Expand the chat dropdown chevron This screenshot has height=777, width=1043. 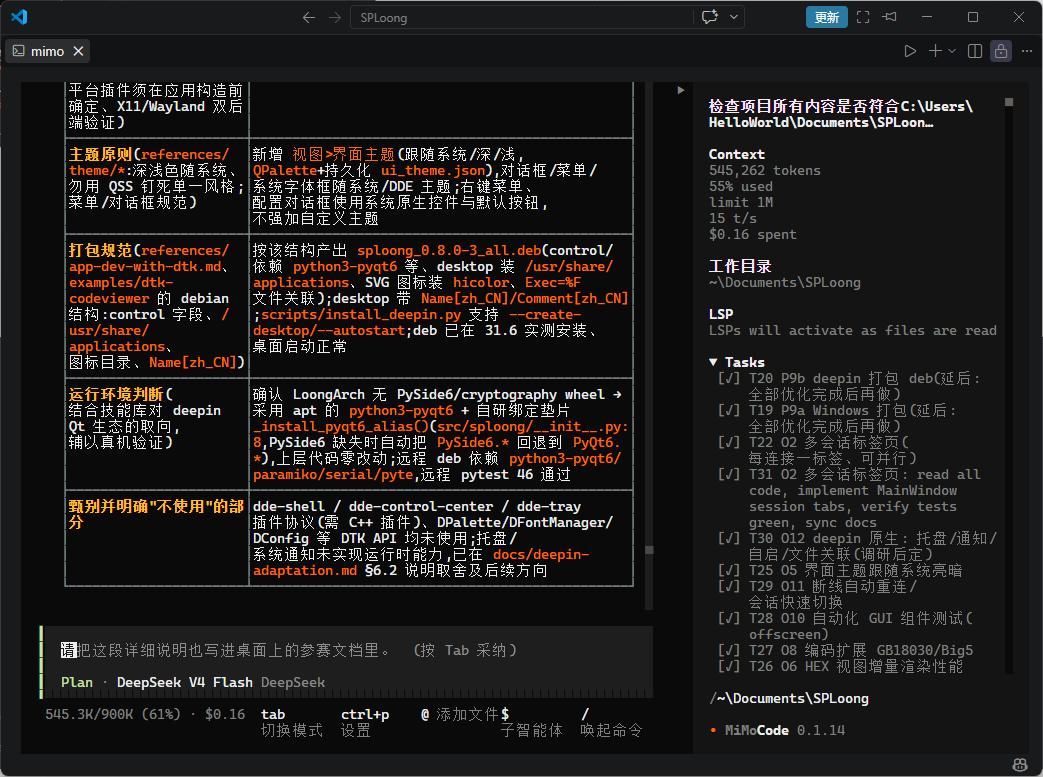coord(734,17)
